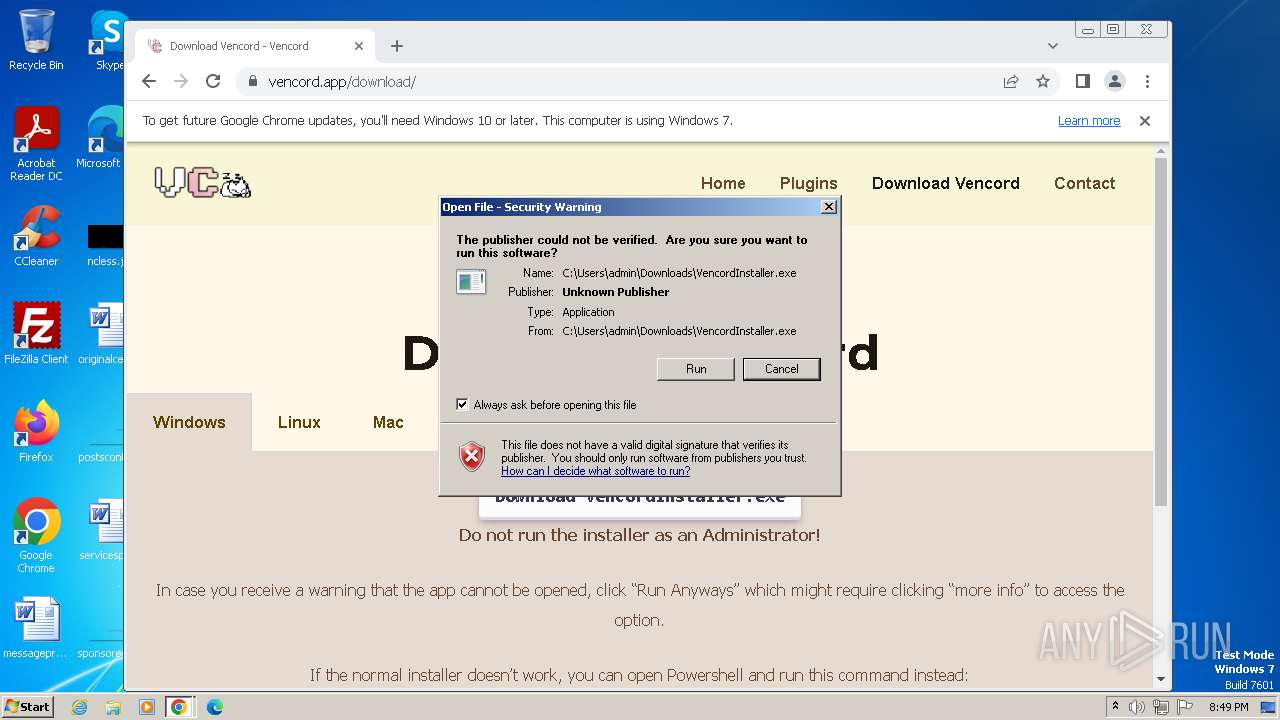Open Chrome's three-dot menu
This screenshot has width=1280, height=720.
1147,81
